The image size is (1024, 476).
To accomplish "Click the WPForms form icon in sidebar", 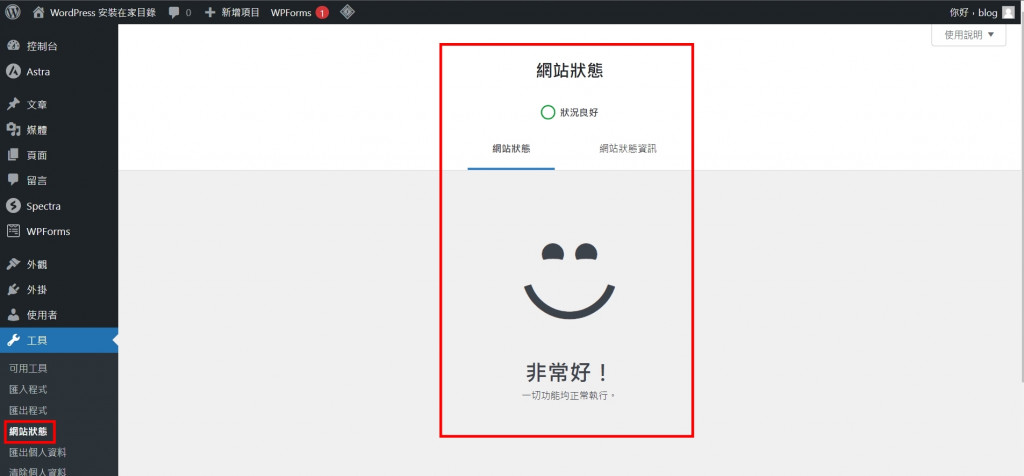I will 13,231.
